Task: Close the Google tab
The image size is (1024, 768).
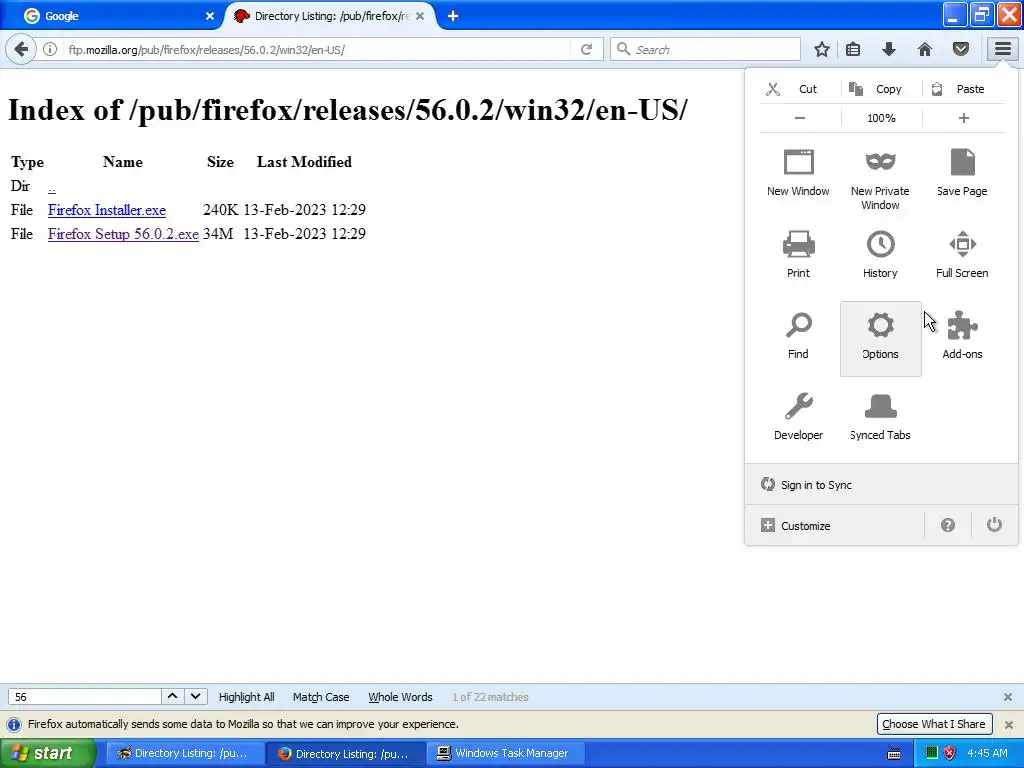Action: [x=210, y=16]
